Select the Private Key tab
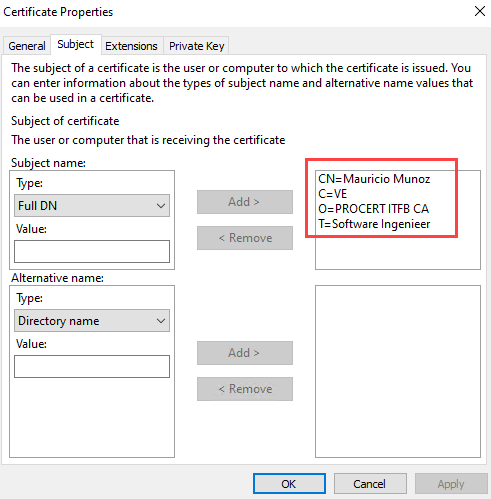 point(196,46)
